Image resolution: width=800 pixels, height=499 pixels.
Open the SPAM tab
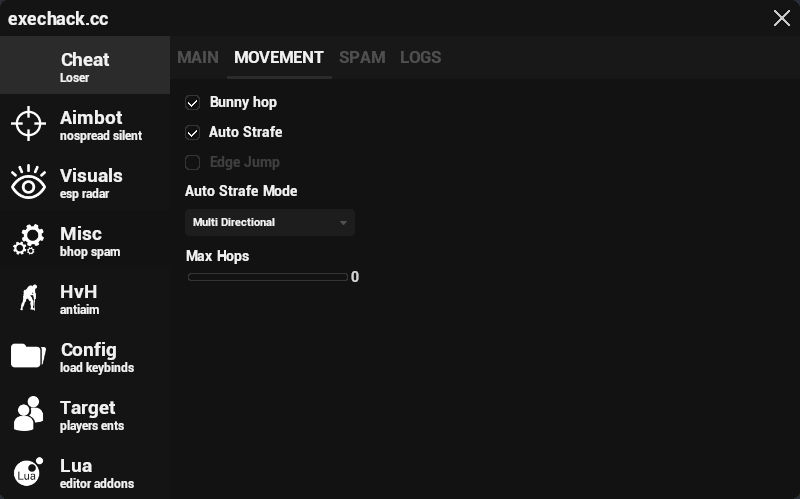362,58
